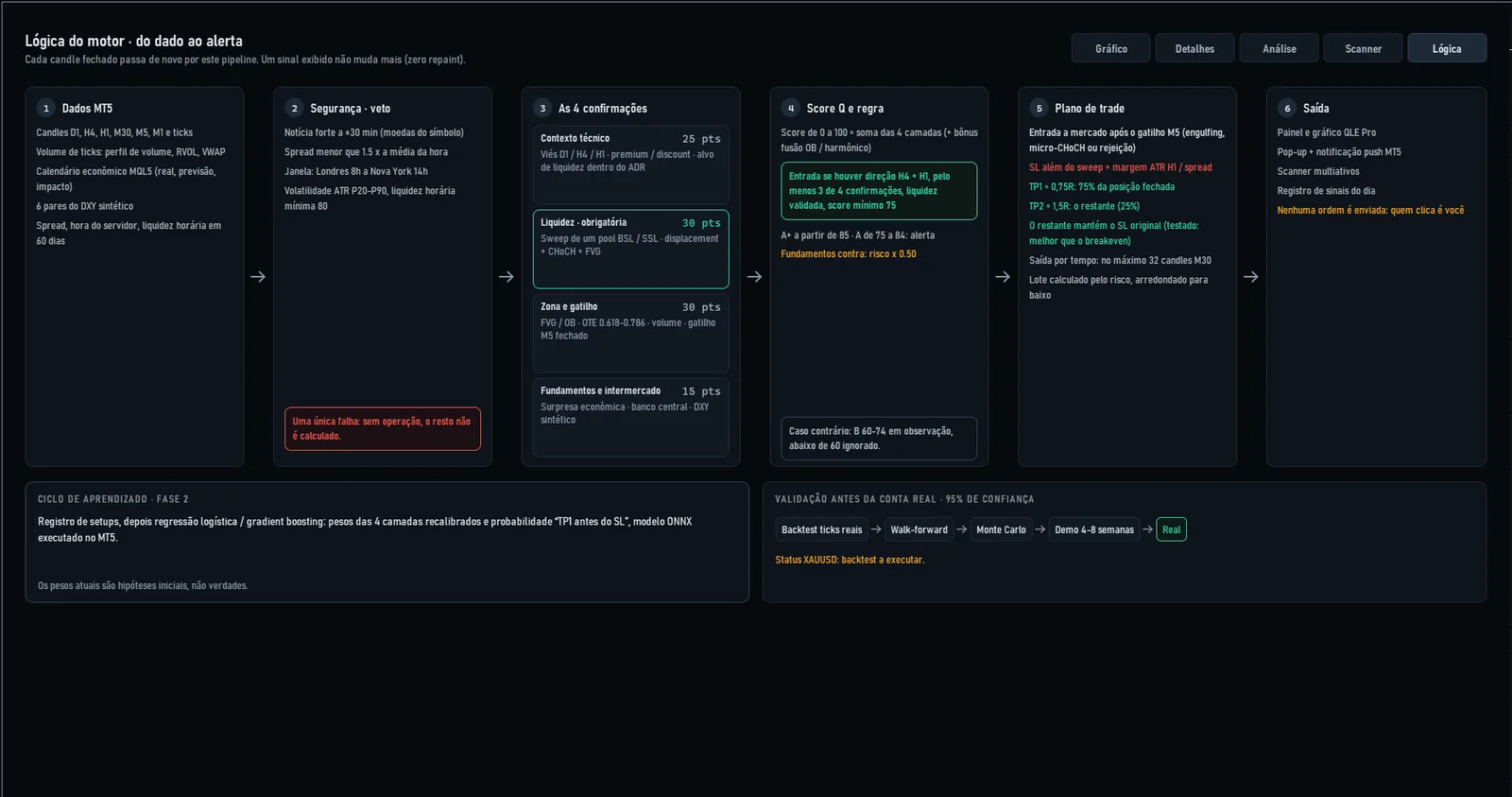Go to the Scanner tab

point(1364,48)
